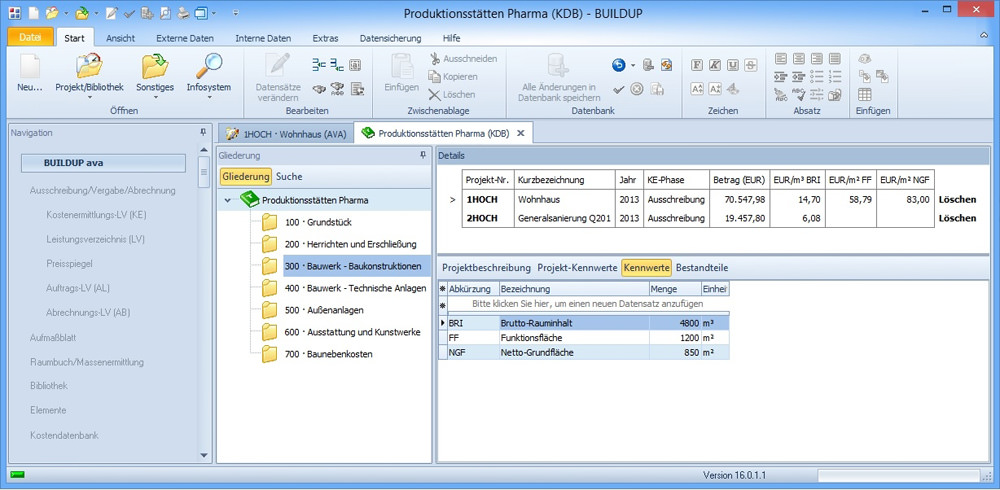Open the Extras ribbon tab
This screenshot has height=490, width=1000.
325,38
